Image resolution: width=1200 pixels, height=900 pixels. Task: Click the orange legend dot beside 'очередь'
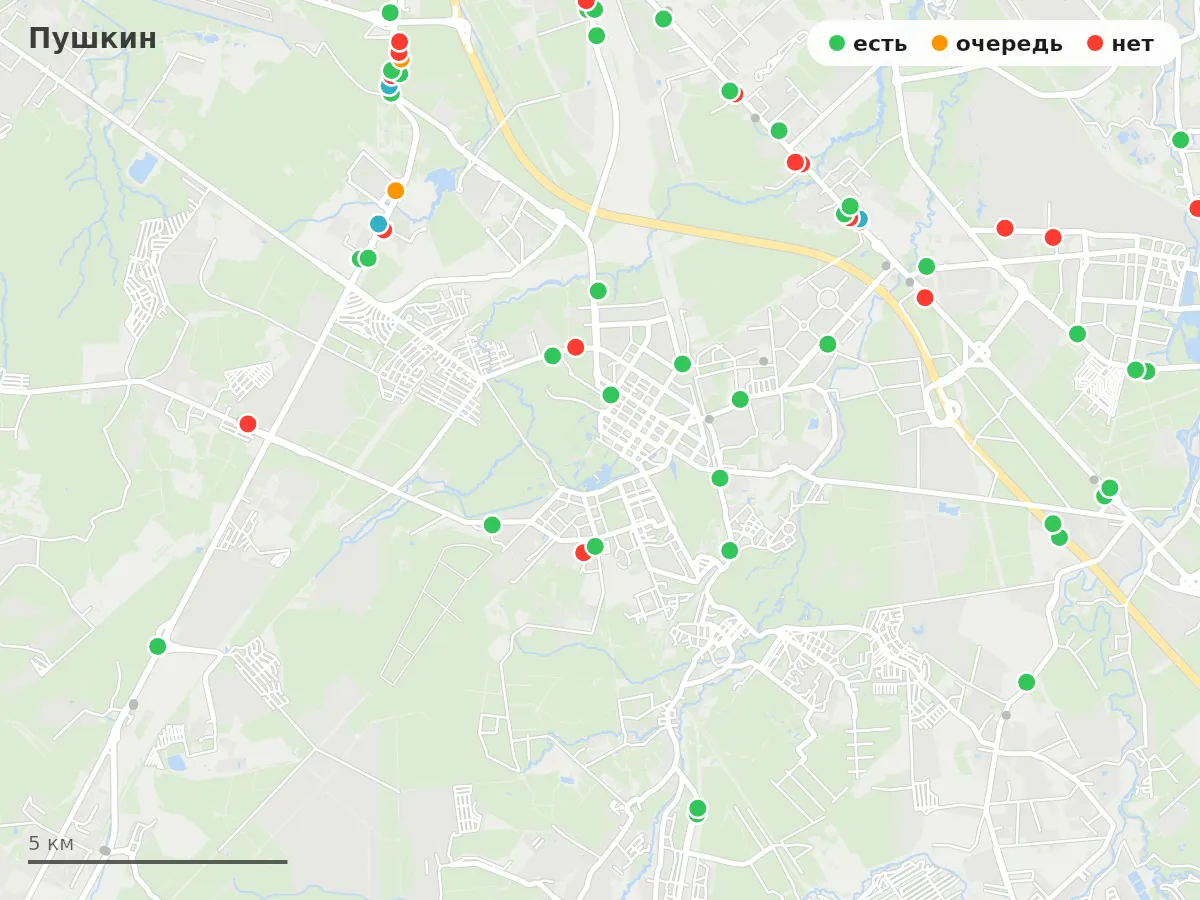(x=940, y=44)
